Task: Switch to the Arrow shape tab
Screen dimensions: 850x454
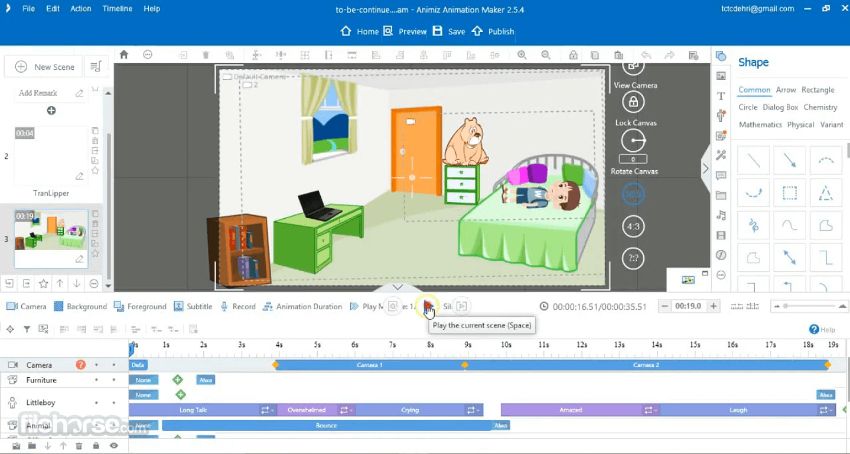Action: [x=786, y=90]
